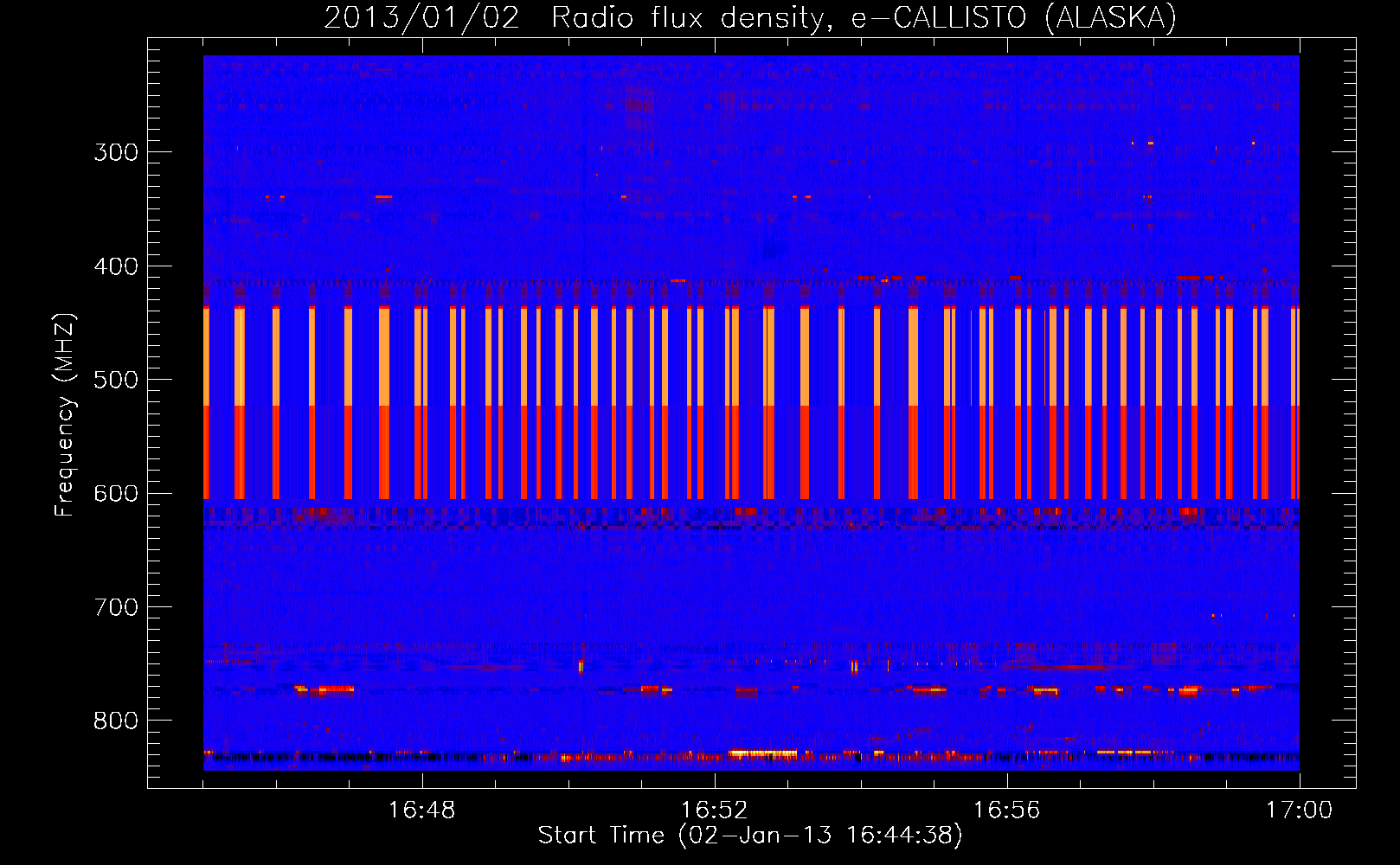Image resolution: width=1400 pixels, height=865 pixels.
Task: Click the 16:56 time tick label
Action: (1007, 811)
